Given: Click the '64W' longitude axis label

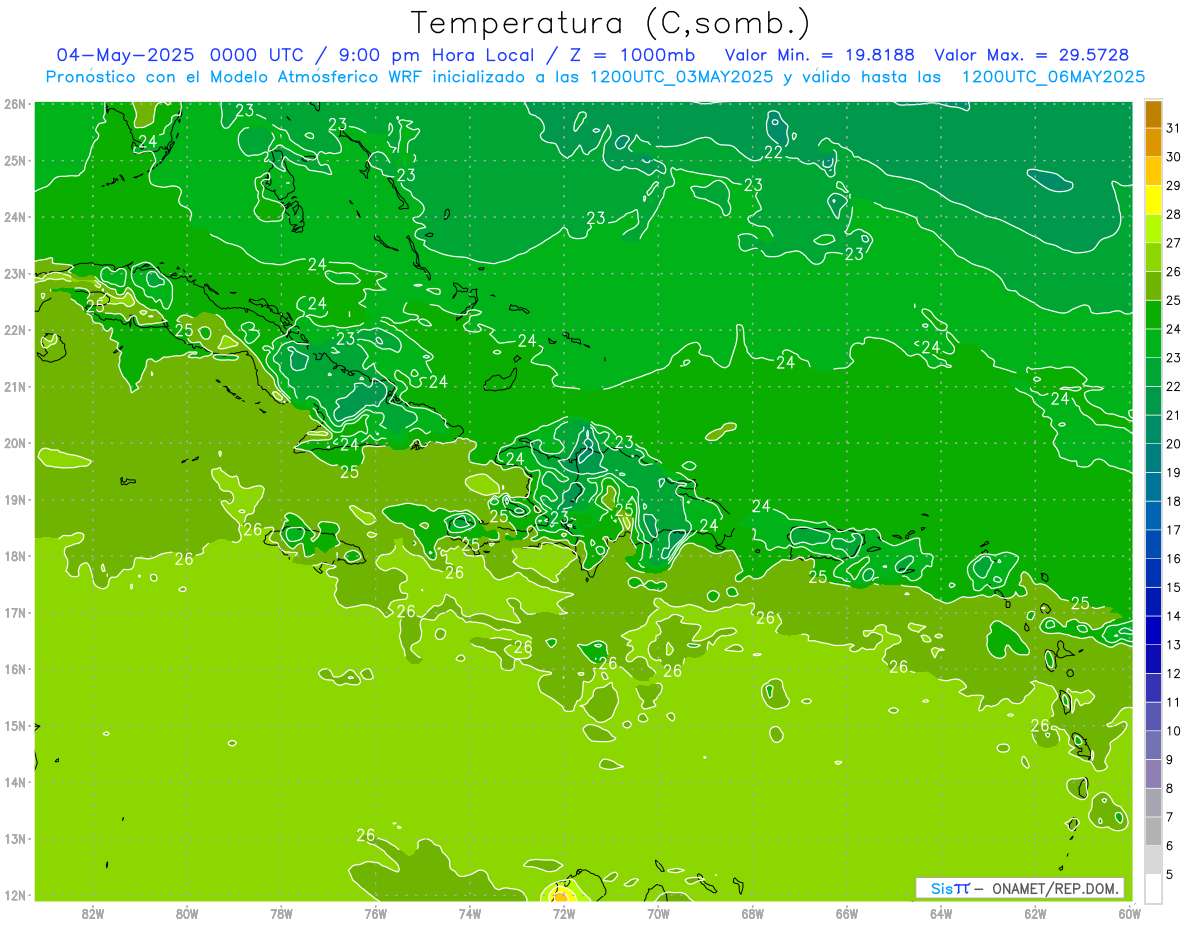Looking at the screenshot, I should coord(941,913).
